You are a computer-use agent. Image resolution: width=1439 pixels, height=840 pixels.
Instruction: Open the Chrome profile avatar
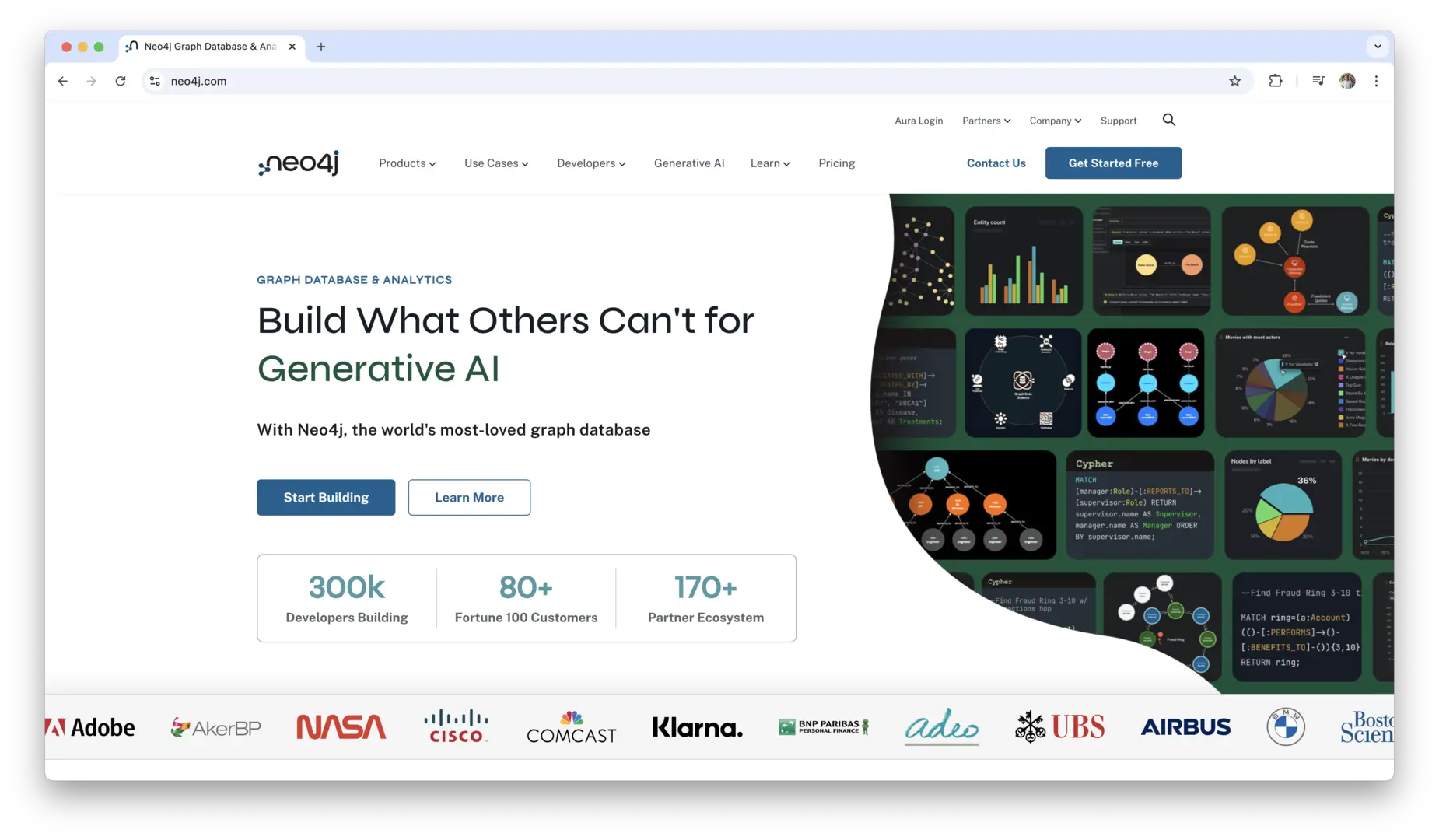click(1347, 81)
